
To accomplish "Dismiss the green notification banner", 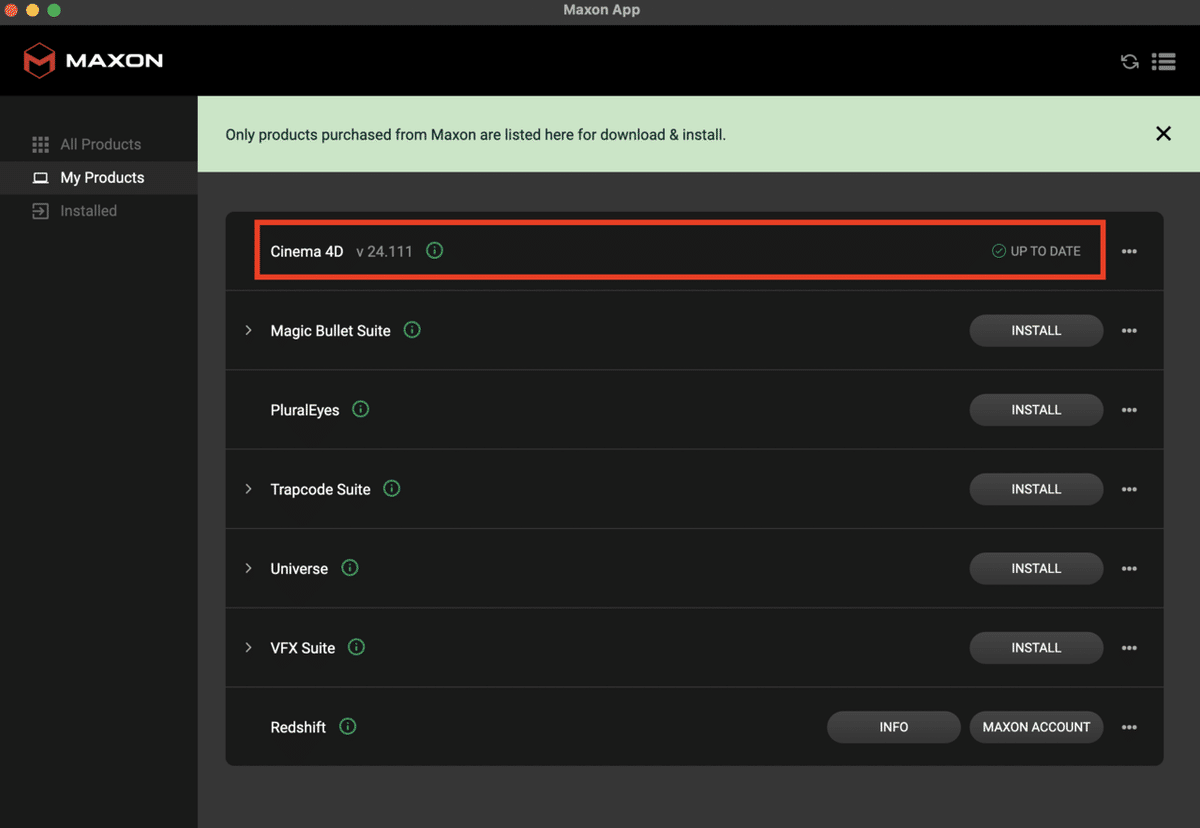I will tap(1163, 134).
